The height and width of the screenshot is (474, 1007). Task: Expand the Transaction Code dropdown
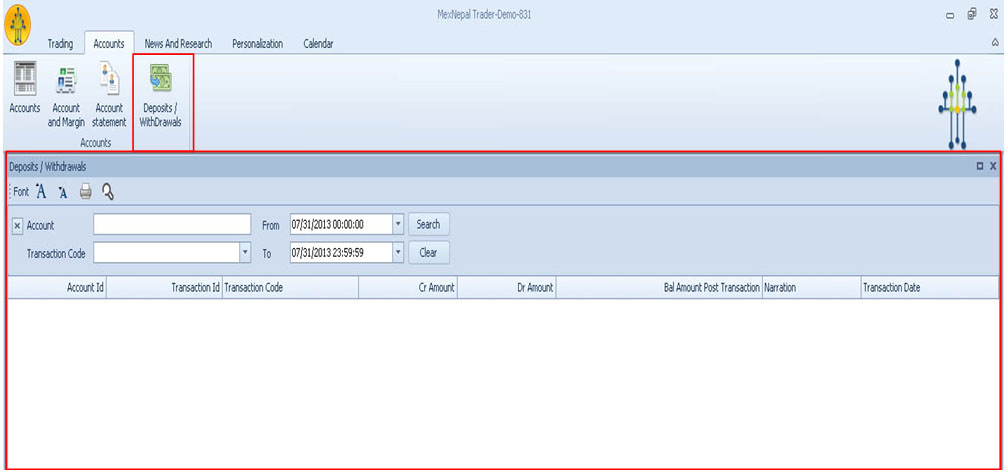pos(245,253)
